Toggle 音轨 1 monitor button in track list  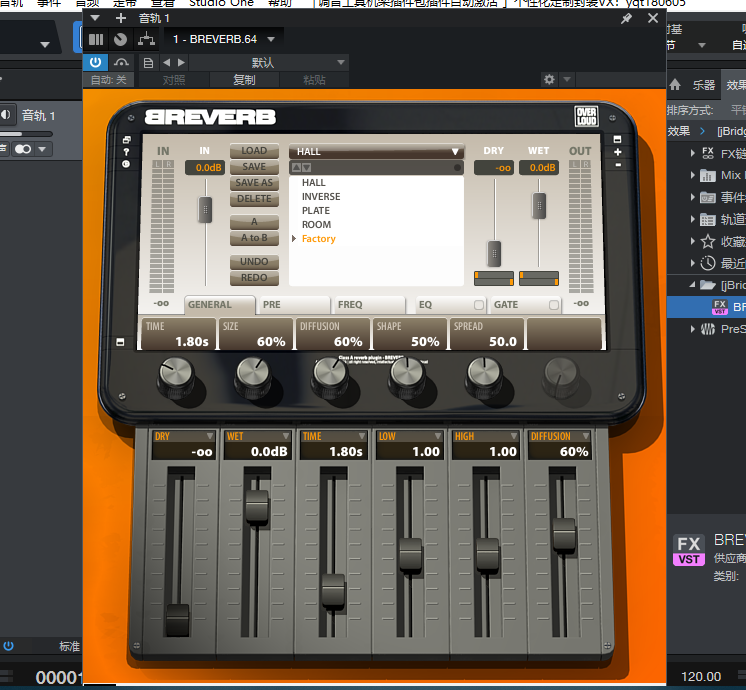[x=6, y=115]
